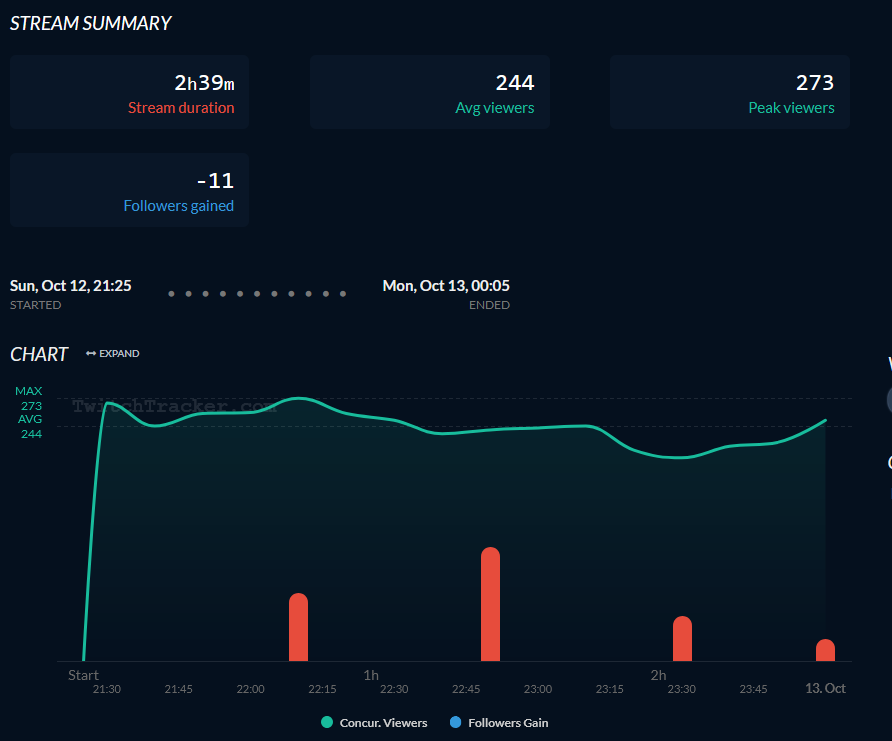Select the tallest red bar near 22:45
892x741 pixels.
pyautogui.click(x=490, y=604)
